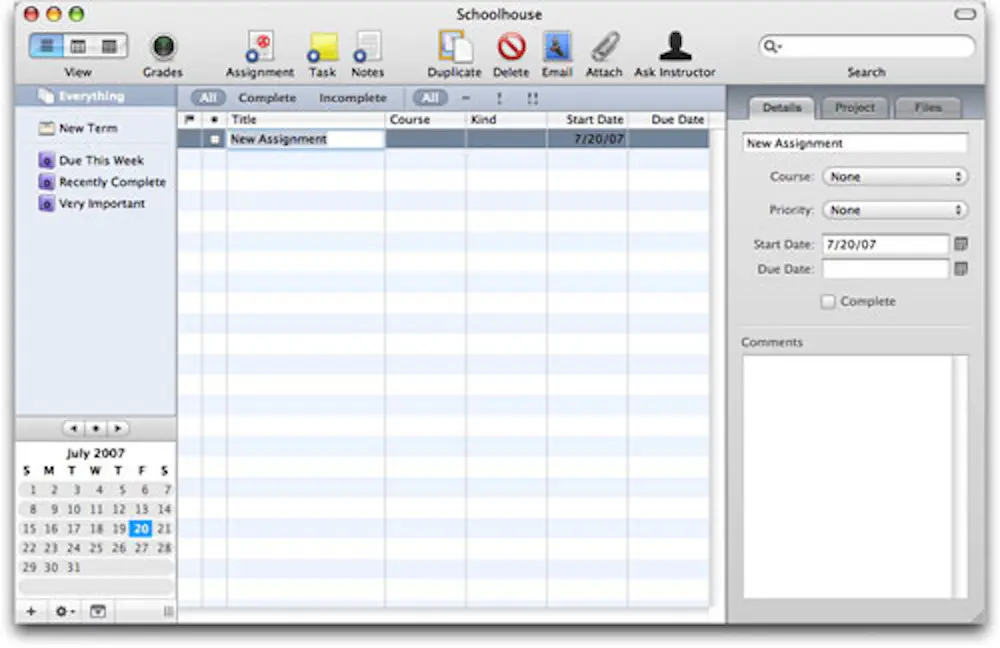Click Ask Instructor icon
Image resolution: width=1000 pixels, height=648 pixels.
674,48
